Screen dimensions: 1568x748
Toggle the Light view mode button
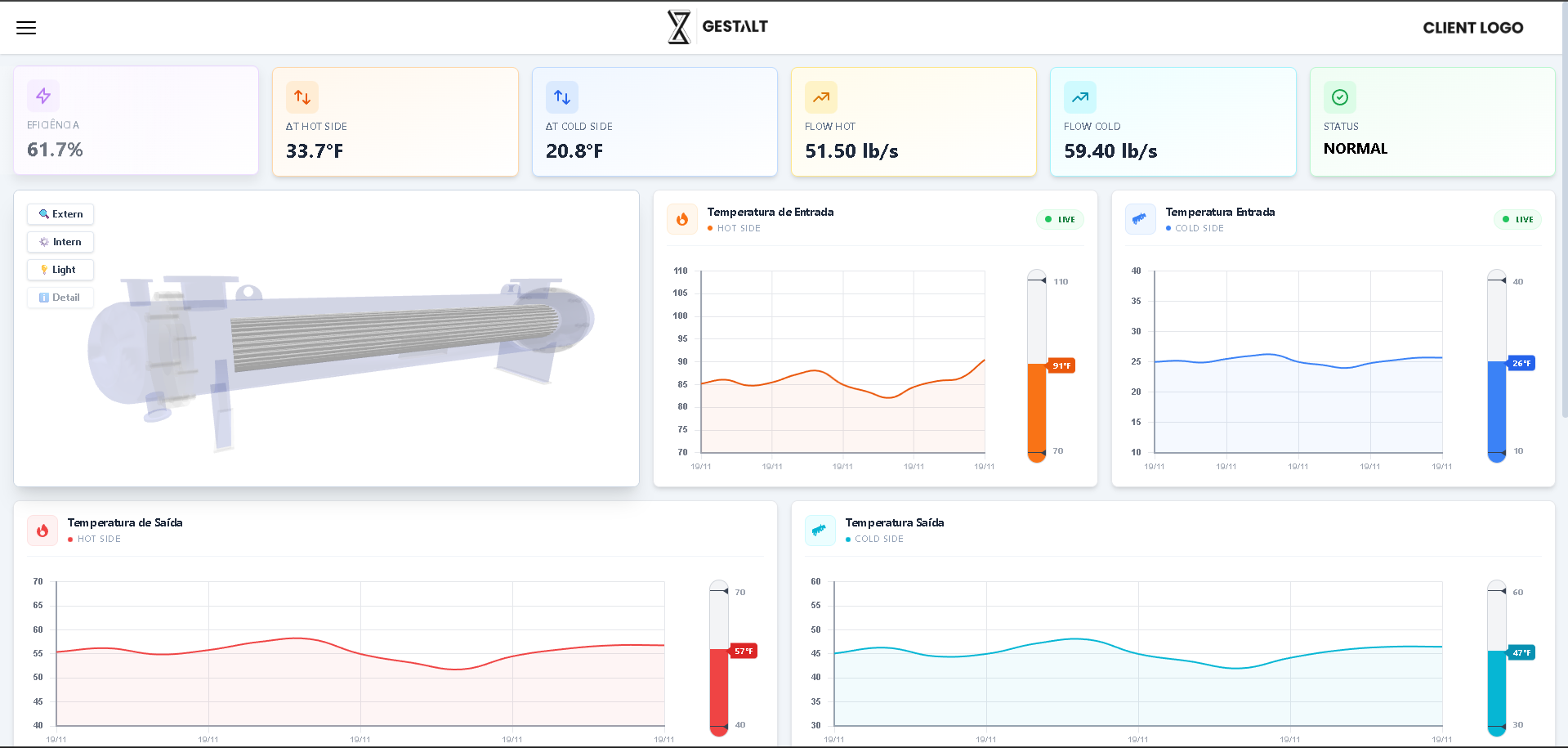[x=60, y=270]
